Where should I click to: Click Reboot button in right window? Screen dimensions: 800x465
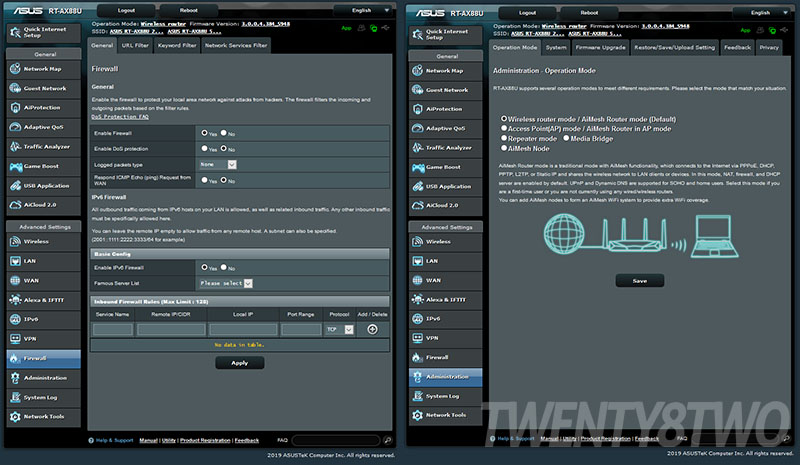click(x=589, y=13)
